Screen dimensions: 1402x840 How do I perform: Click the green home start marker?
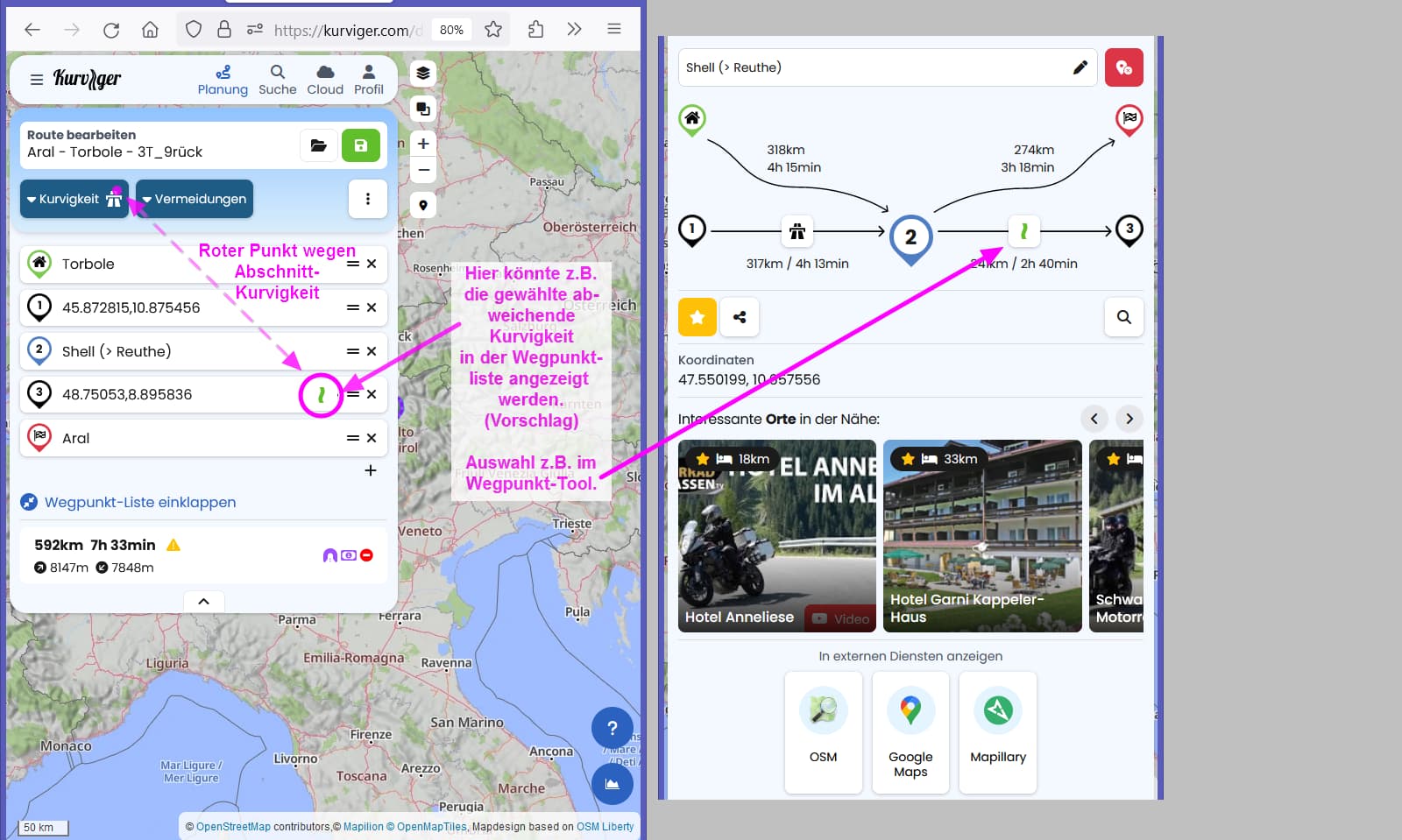point(692,118)
